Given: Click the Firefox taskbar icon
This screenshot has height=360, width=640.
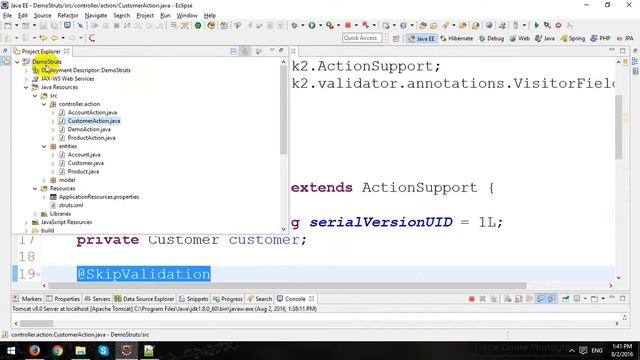Looking at the screenshot, I should coord(34,350).
